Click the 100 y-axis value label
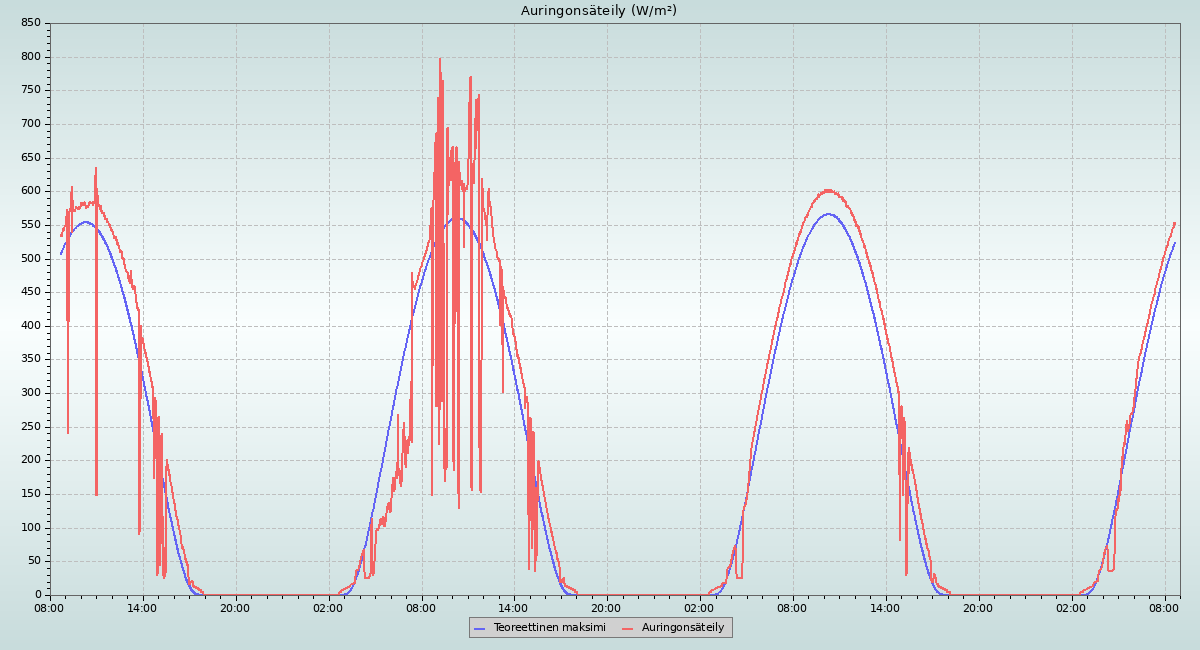The width and height of the screenshot is (1200, 650). point(31,527)
